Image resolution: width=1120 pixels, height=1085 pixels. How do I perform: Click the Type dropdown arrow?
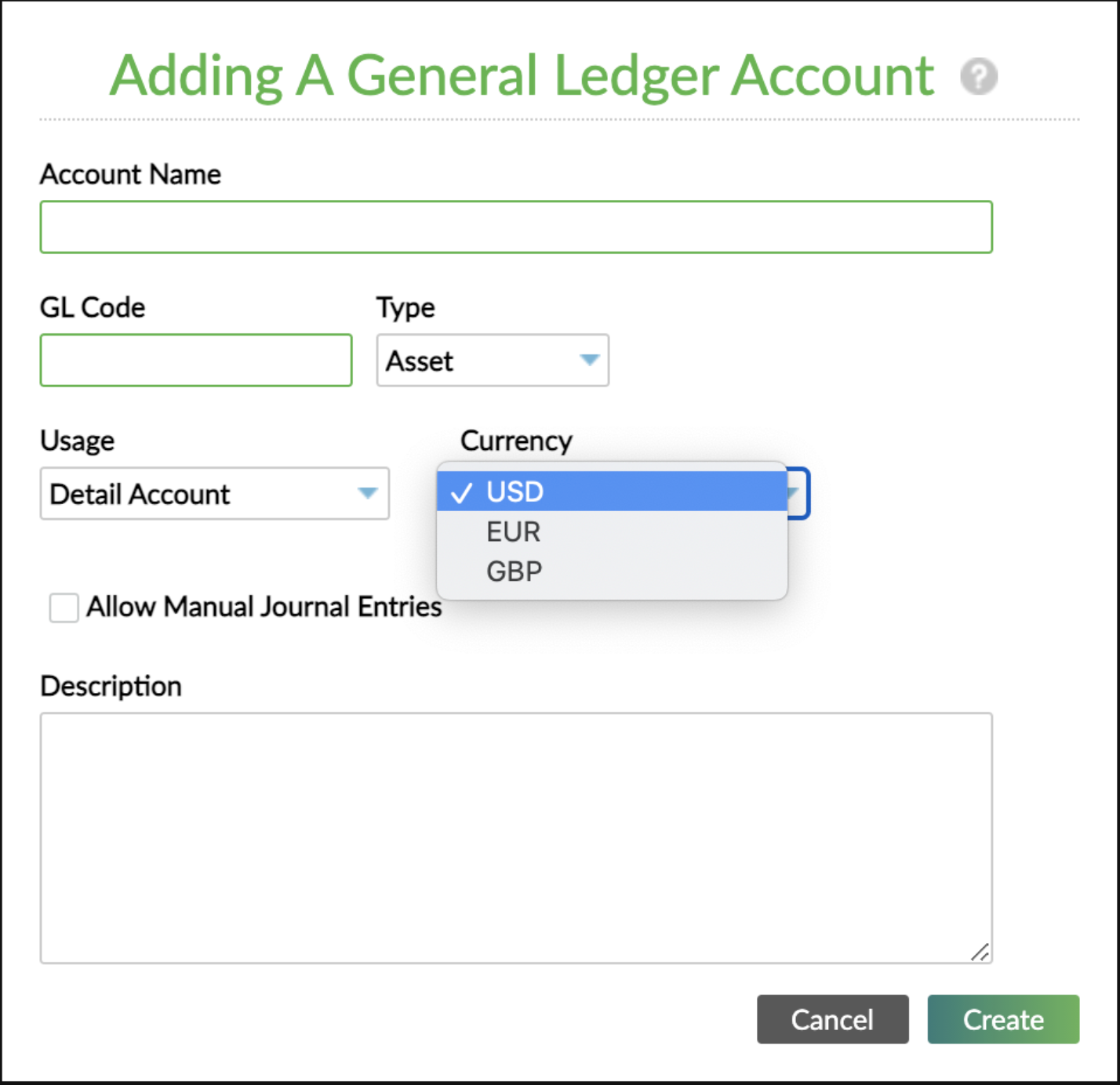tap(588, 361)
